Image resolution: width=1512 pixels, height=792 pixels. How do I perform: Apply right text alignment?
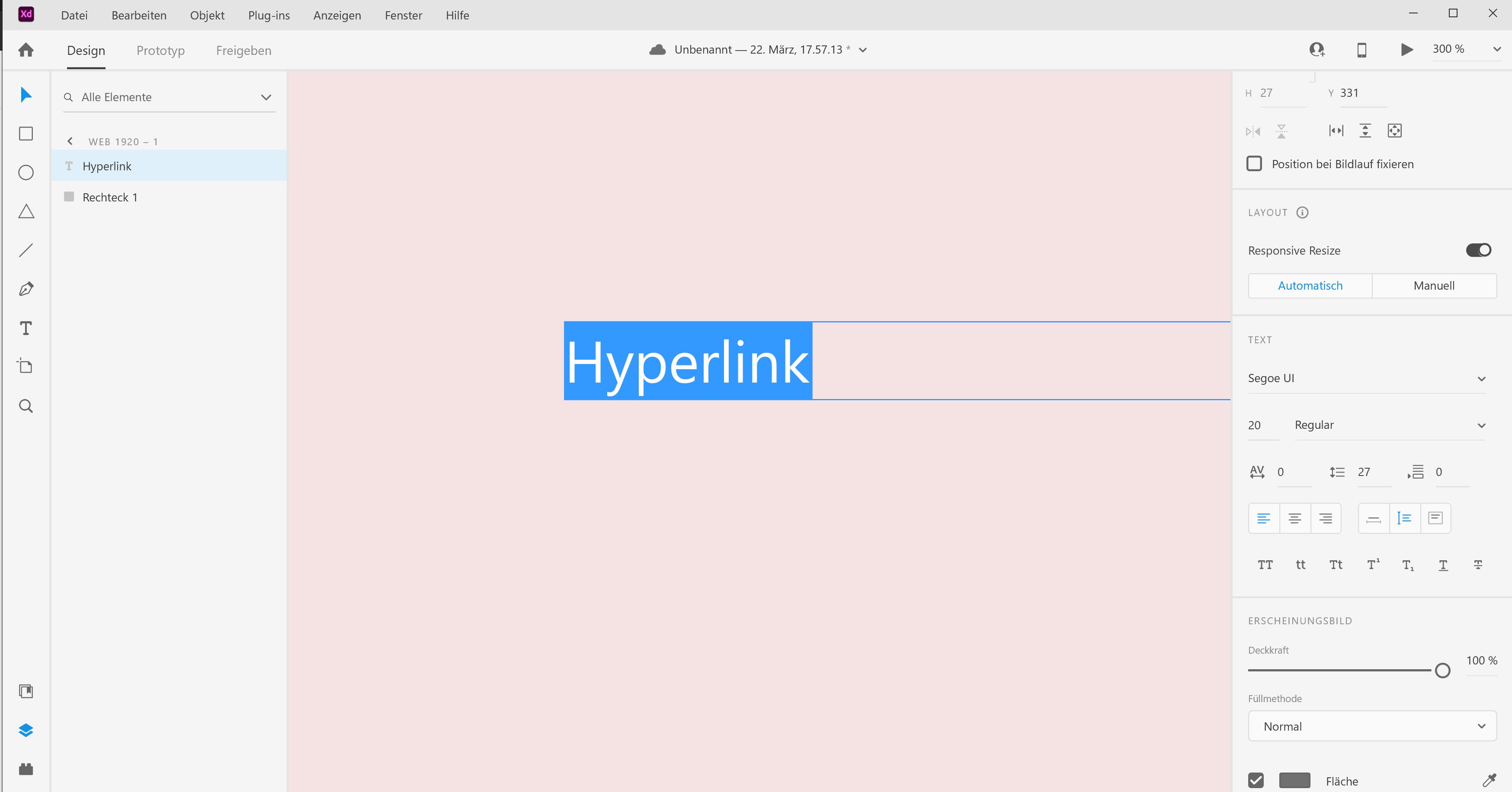coord(1326,518)
